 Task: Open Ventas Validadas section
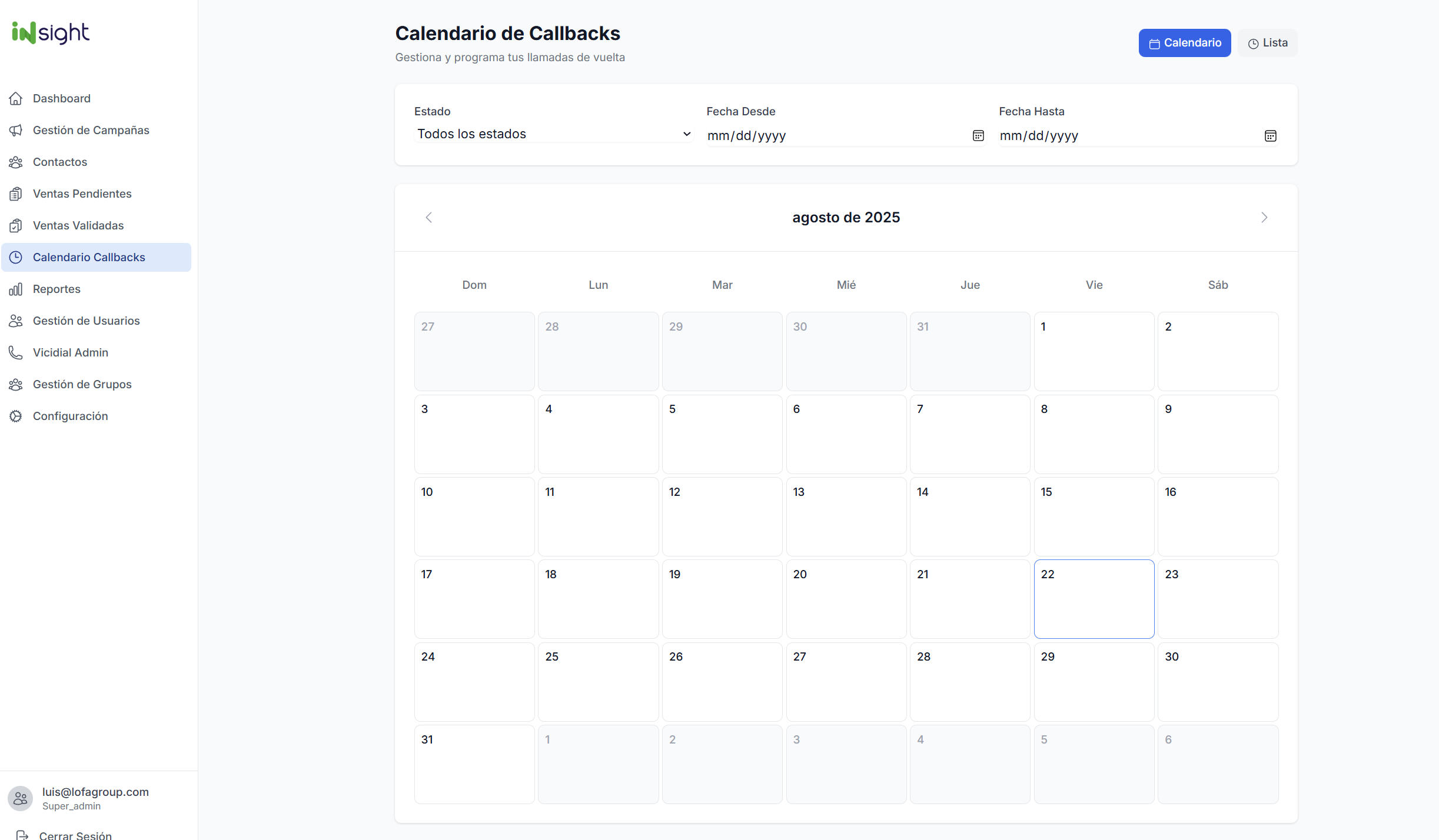point(77,225)
